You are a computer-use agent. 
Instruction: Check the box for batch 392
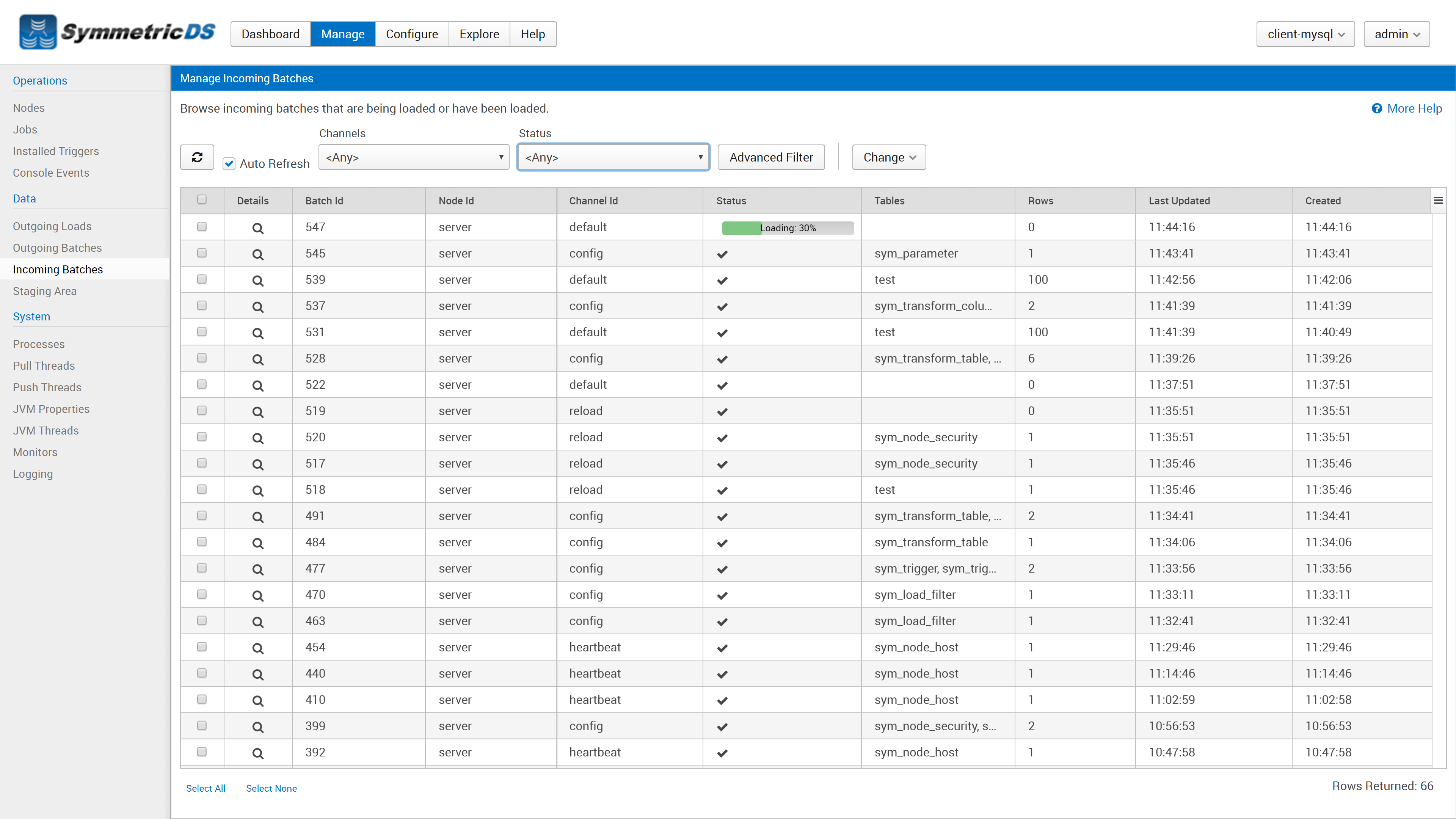click(x=202, y=752)
